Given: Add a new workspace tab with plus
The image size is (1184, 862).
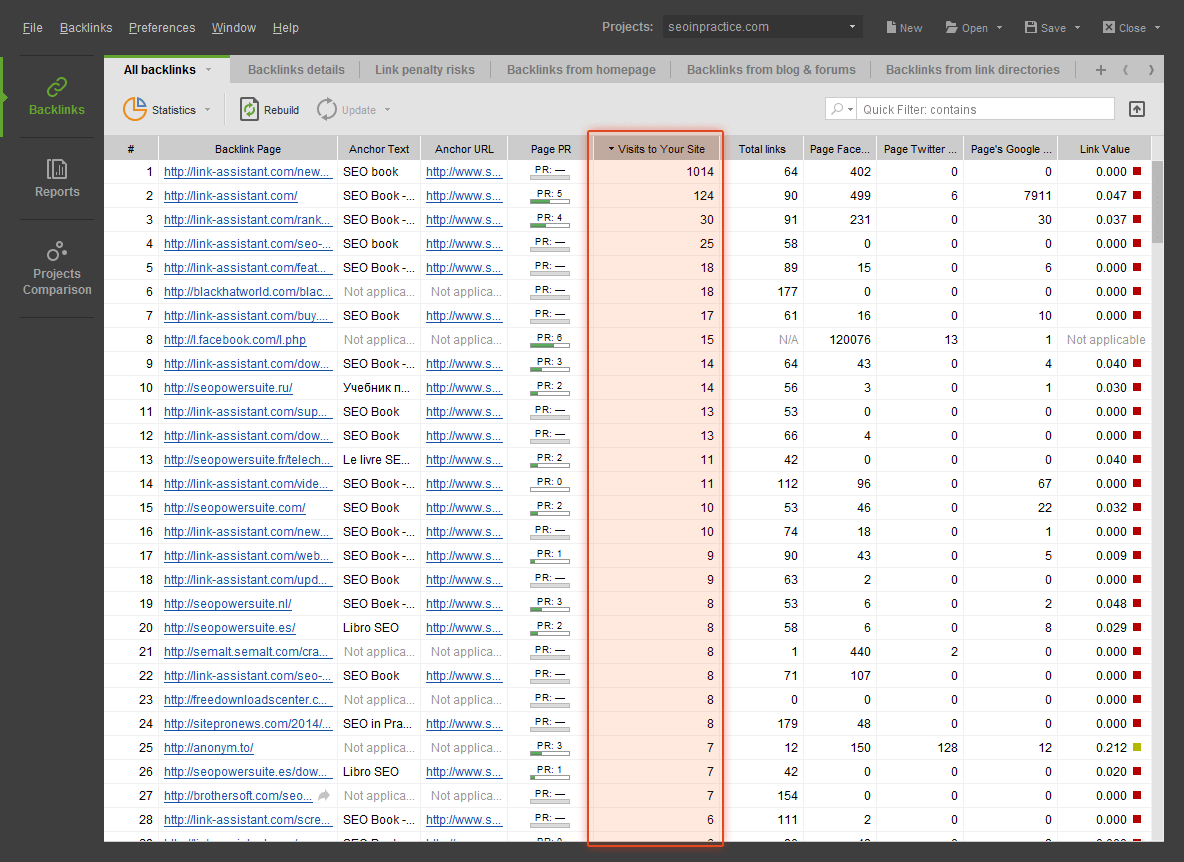Looking at the screenshot, I should coord(1100,69).
